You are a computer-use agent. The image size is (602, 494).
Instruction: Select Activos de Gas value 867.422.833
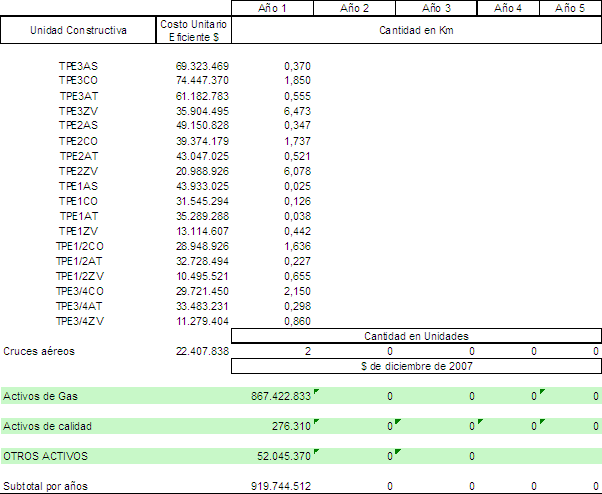281,396
